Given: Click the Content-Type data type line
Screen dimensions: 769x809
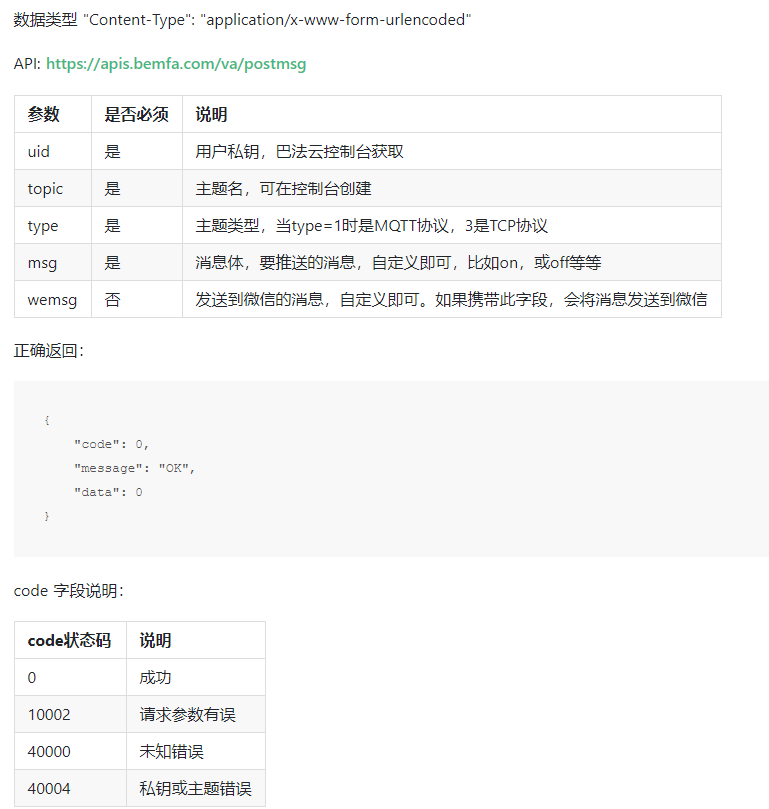Looking at the screenshot, I should click(242, 20).
